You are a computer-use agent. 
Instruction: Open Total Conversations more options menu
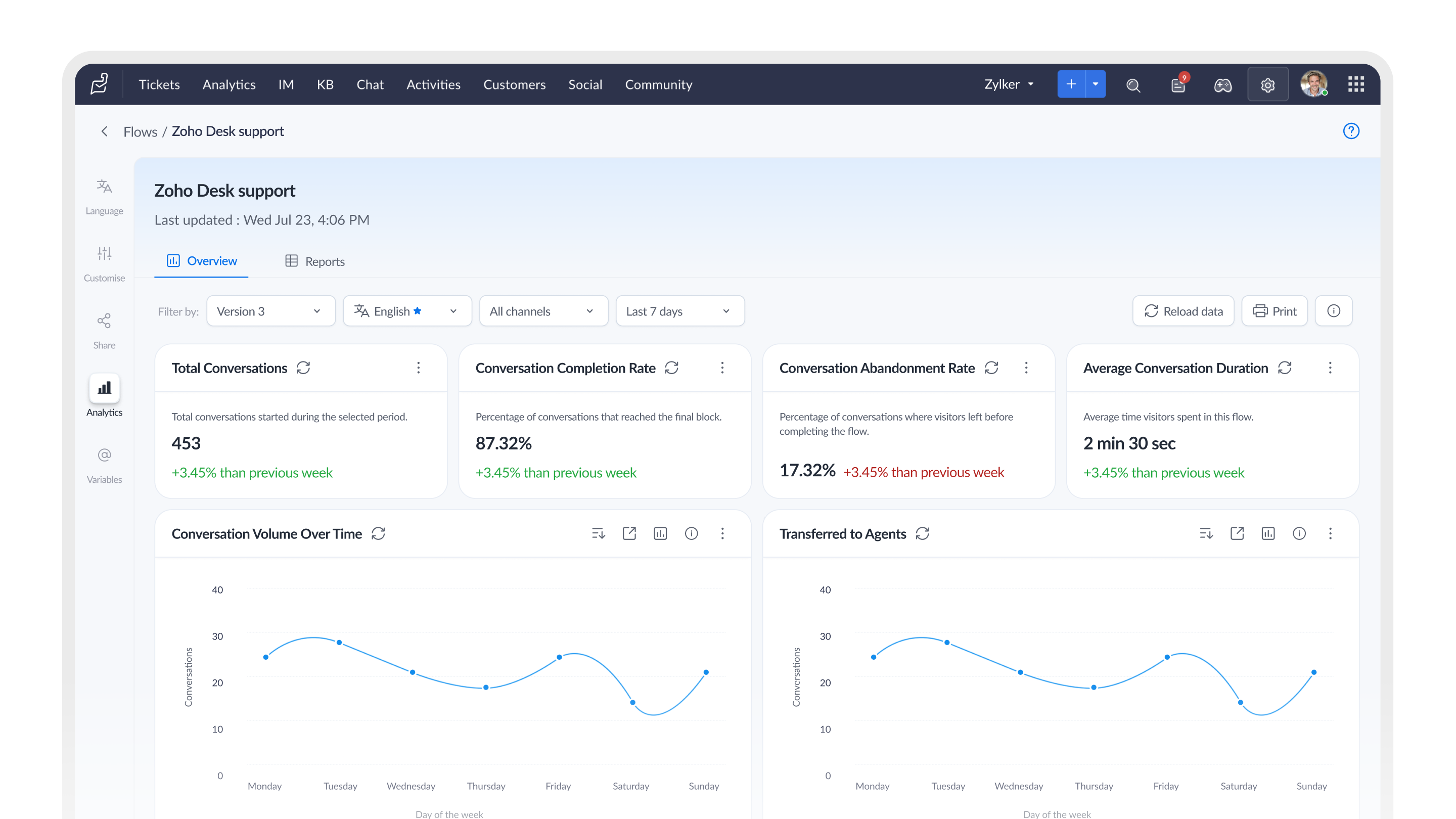418,368
